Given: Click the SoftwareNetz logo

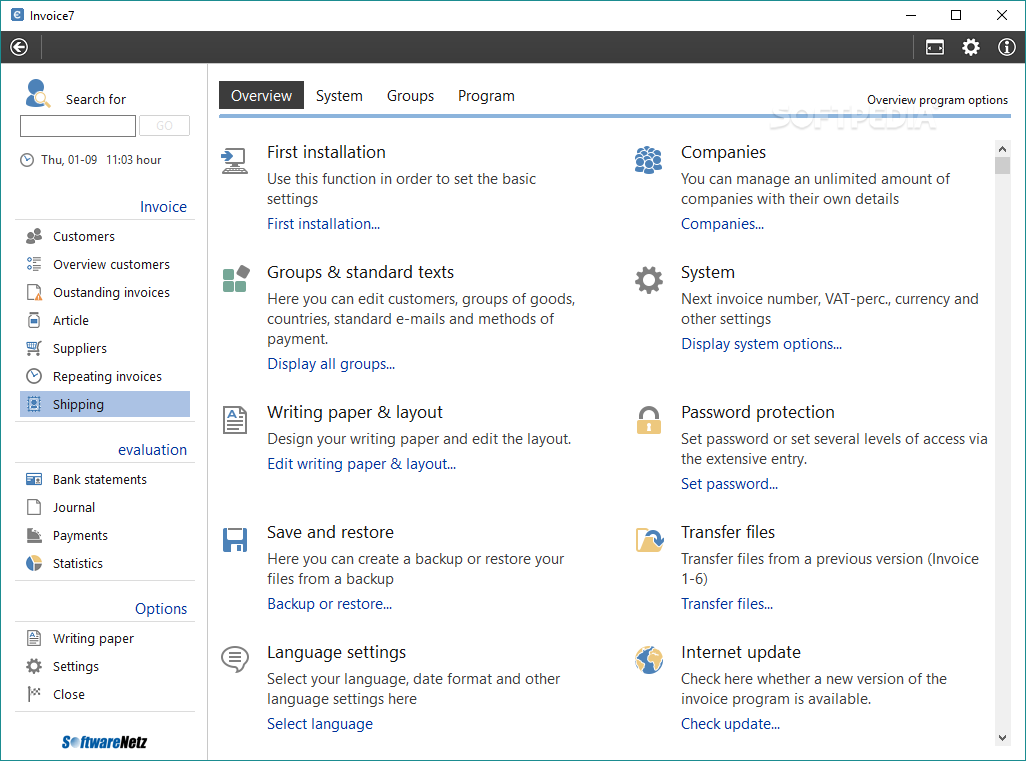Looking at the screenshot, I should (x=105, y=741).
